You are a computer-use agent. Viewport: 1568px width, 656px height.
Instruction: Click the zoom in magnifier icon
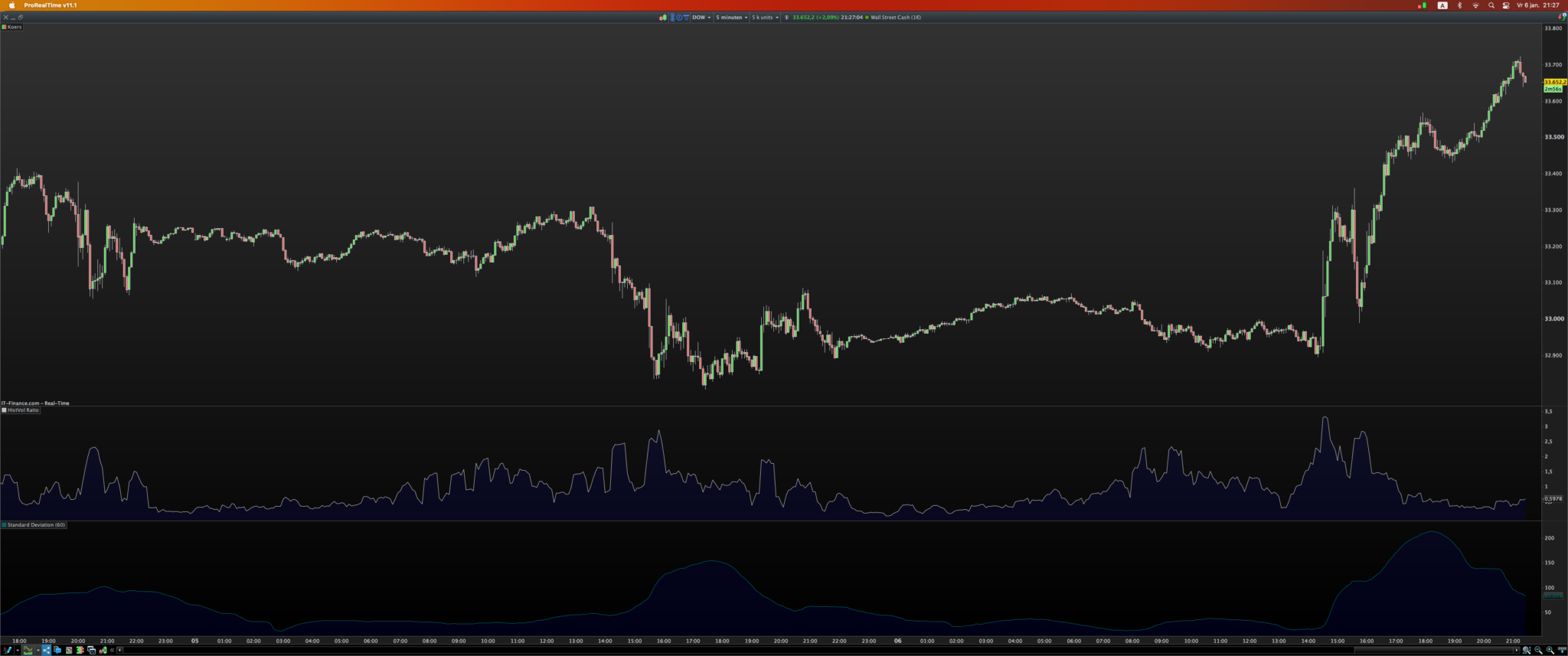(1550, 650)
